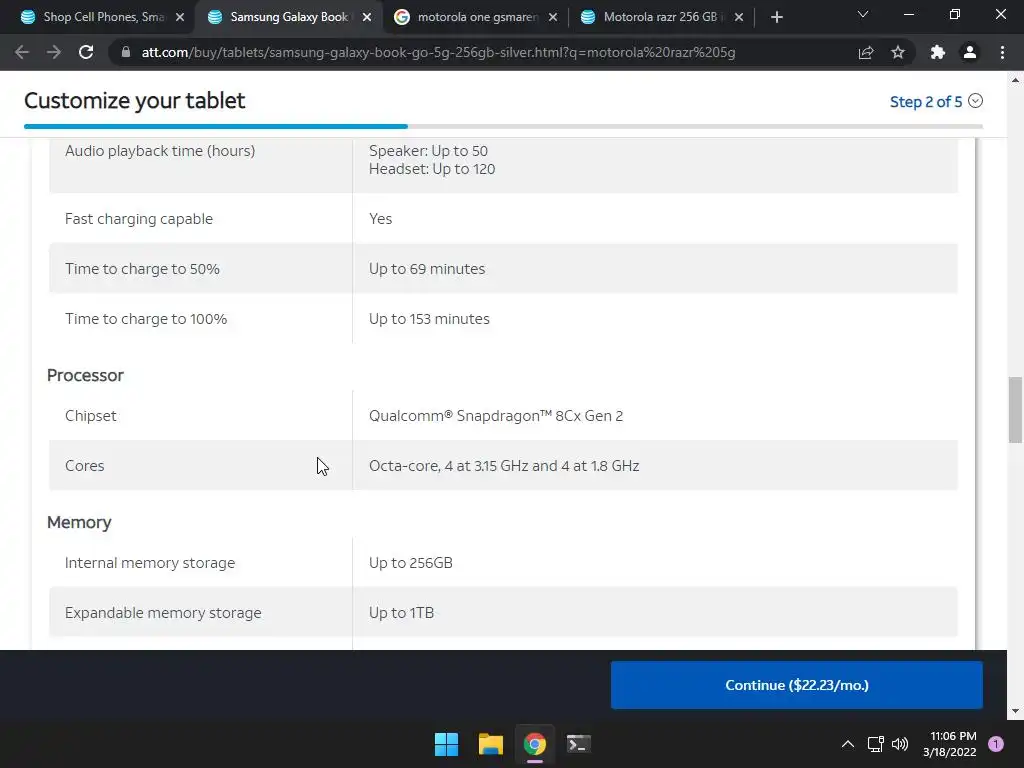Close the motorola one gsmarena tab
This screenshot has width=1024, height=768.
coord(553,18)
